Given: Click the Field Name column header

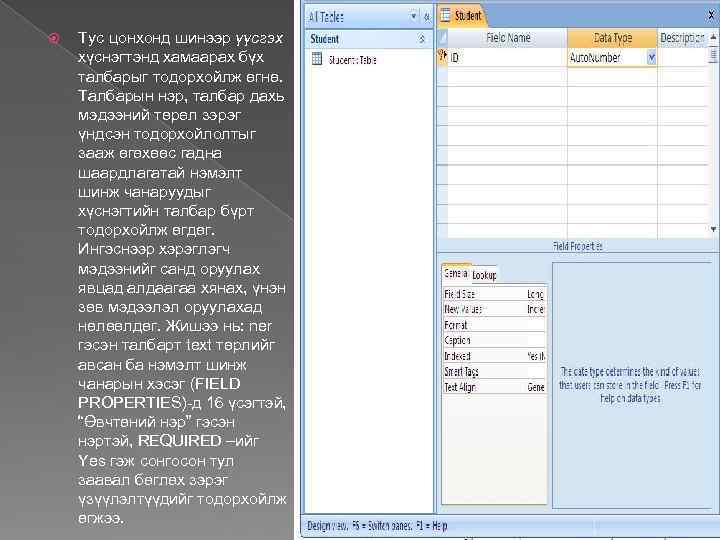Looking at the screenshot, I should (508, 38).
